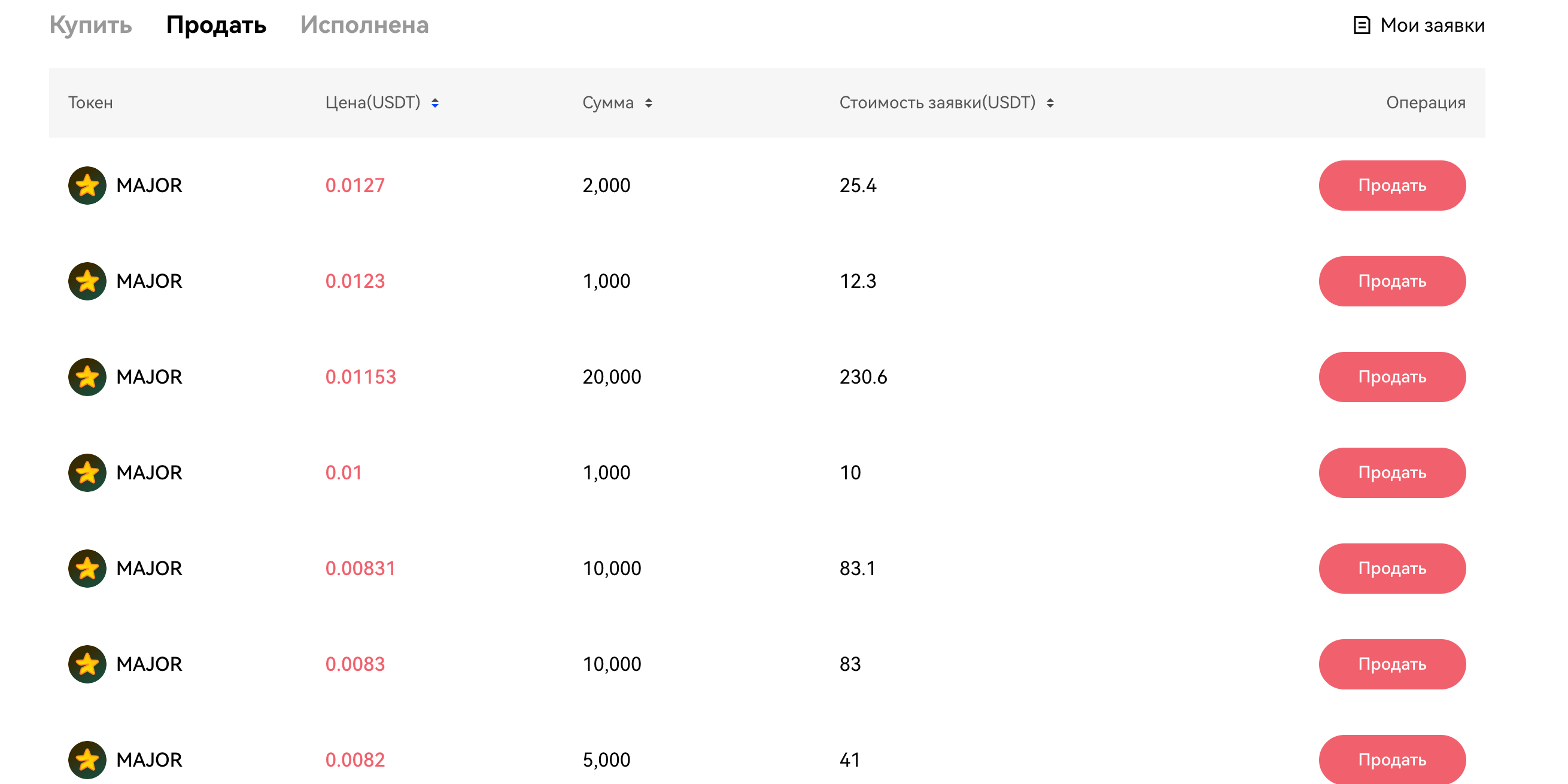Click order value 25.4
1568x784 pixels.
pyautogui.click(x=858, y=185)
